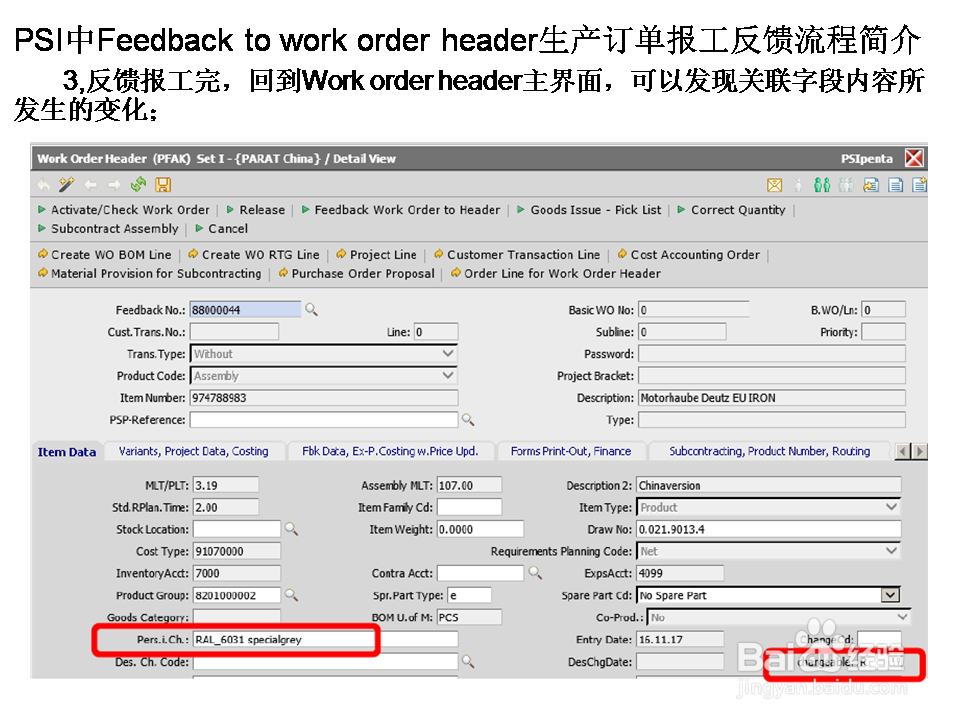This screenshot has width=960, height=720.
Task: Click the Item Number field
Action: (324, 398)
